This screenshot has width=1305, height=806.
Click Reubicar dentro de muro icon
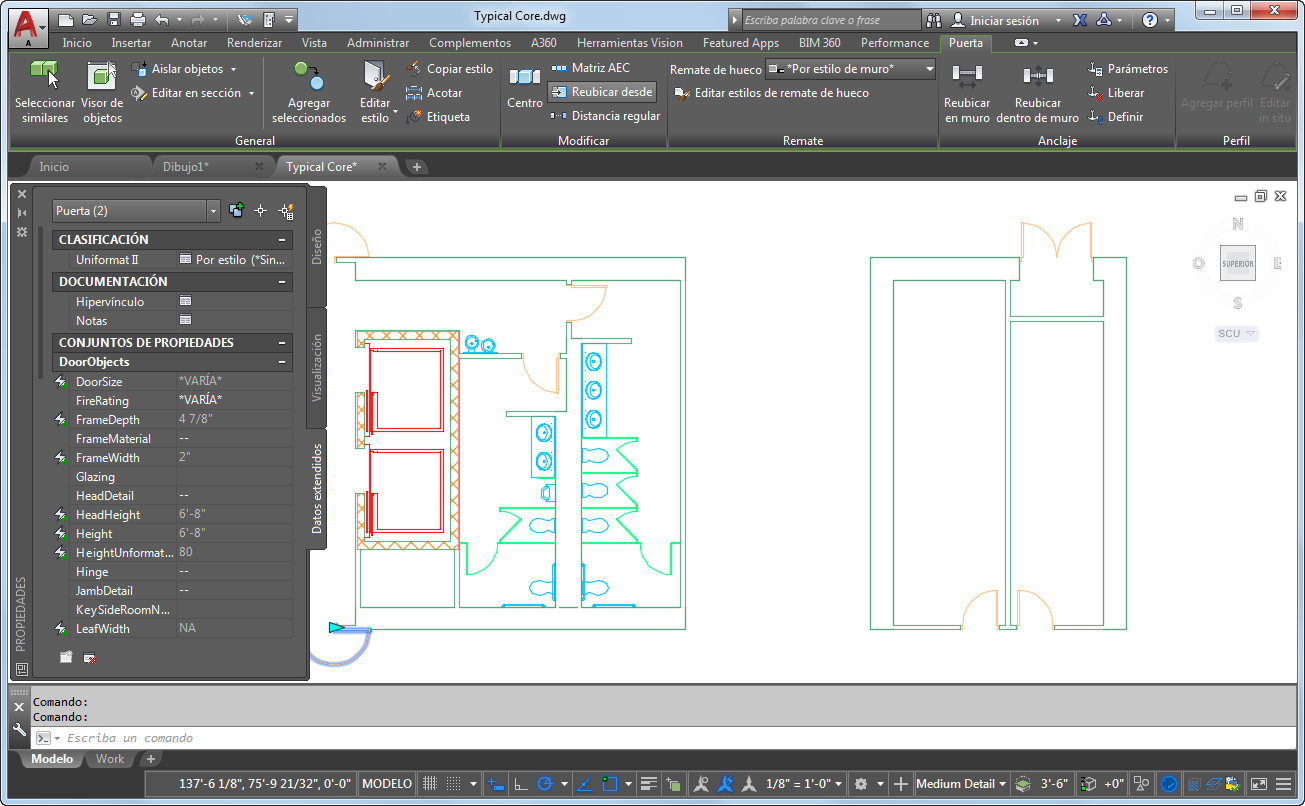tap(1037, 76)
